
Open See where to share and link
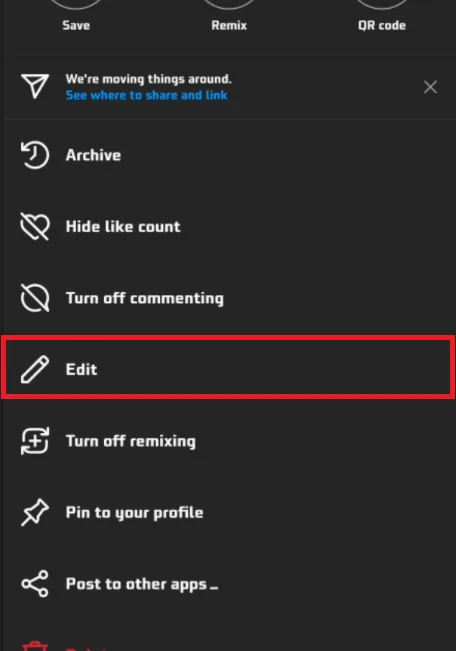pyautogui.click(x=147, y=95)
